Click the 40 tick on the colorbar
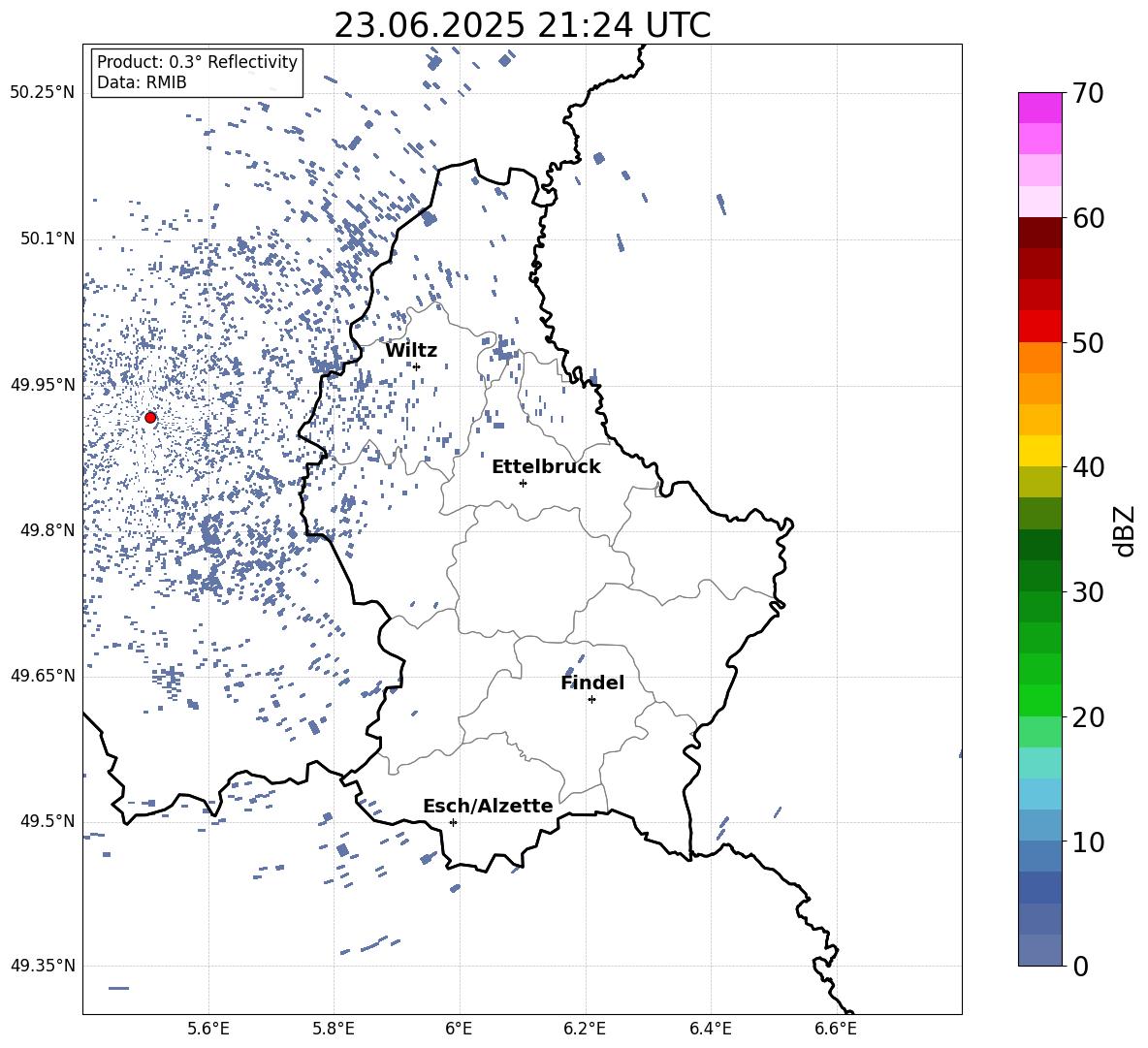The image size is (1148, 1048). [1088, 467]
